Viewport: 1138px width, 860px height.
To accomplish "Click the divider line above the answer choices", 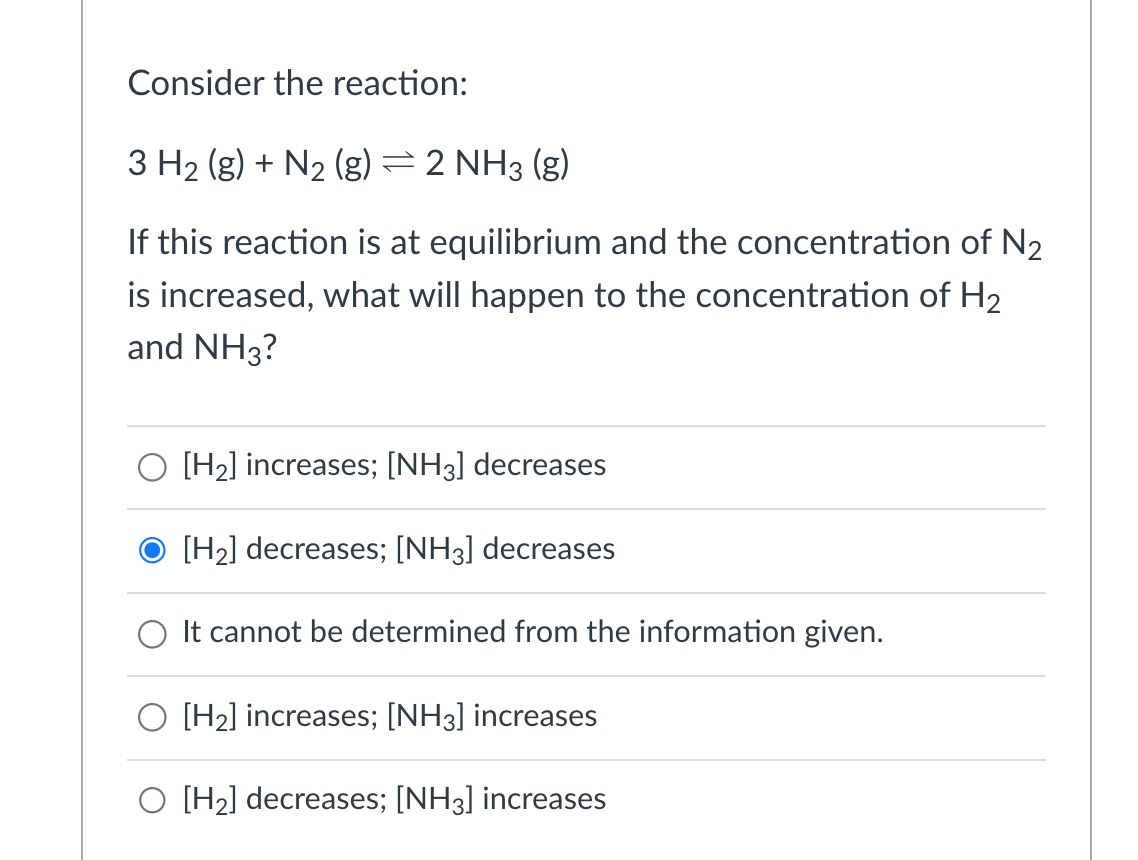I will pos(588,425).
